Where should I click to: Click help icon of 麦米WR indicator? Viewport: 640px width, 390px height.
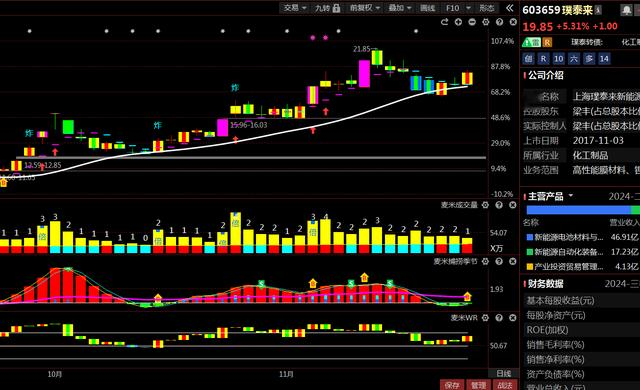tap(499, 318)
